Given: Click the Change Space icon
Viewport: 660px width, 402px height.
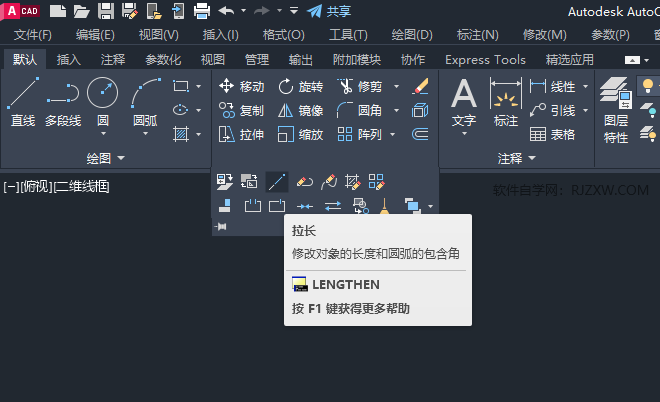Looking at the screenshot, I should 249,182.
